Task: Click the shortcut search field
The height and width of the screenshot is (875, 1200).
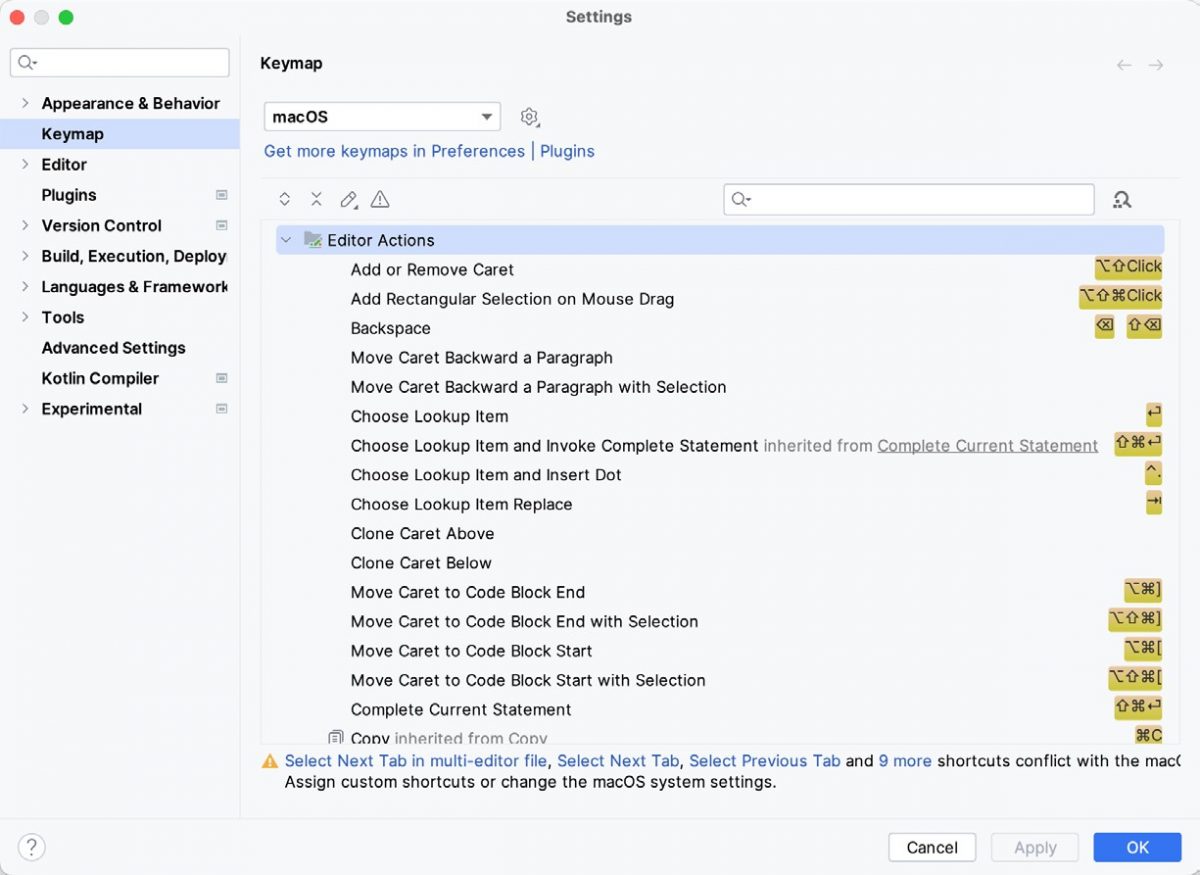Action: [908, 199]
